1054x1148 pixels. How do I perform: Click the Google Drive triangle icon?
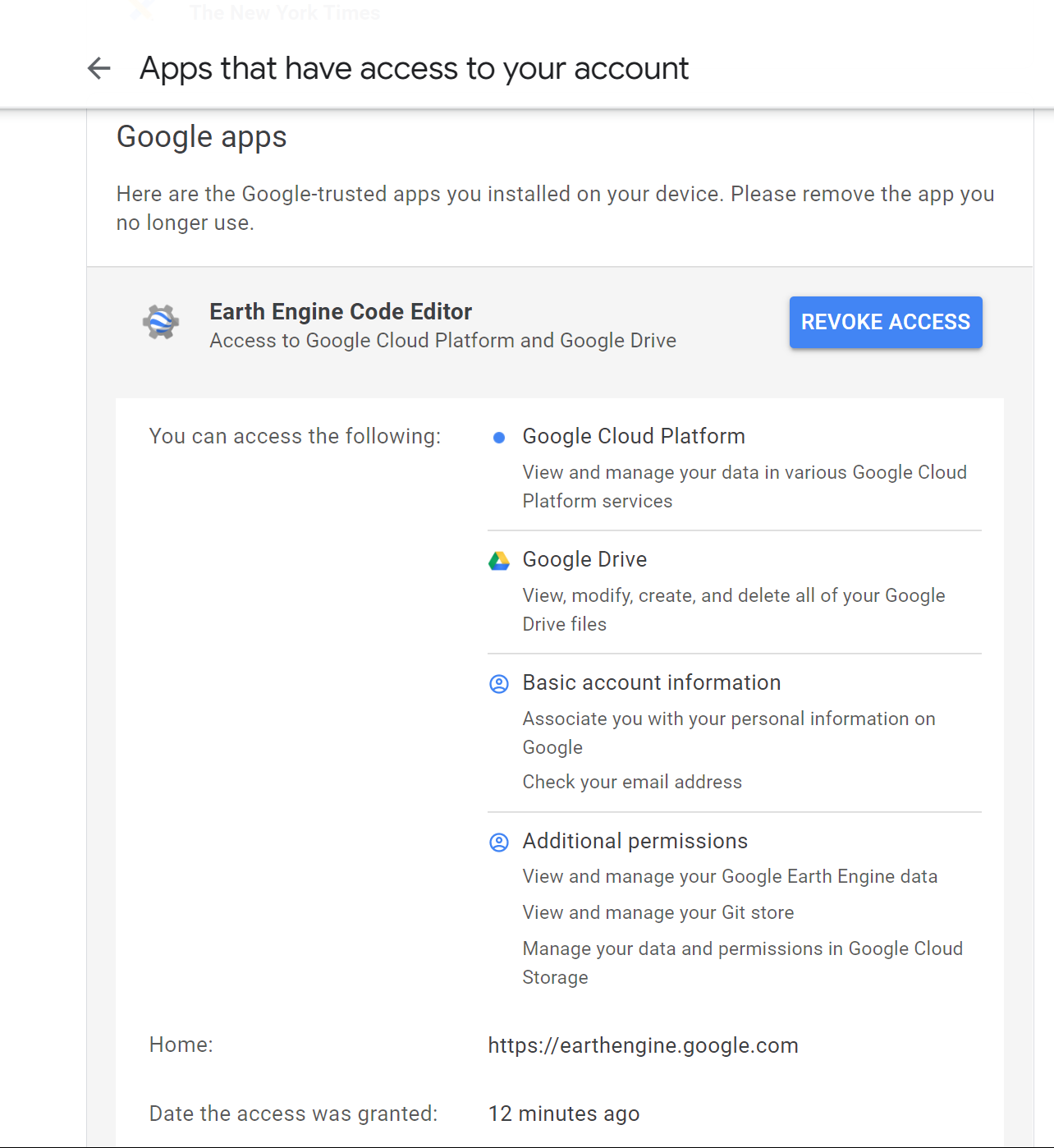coord(498,561)
